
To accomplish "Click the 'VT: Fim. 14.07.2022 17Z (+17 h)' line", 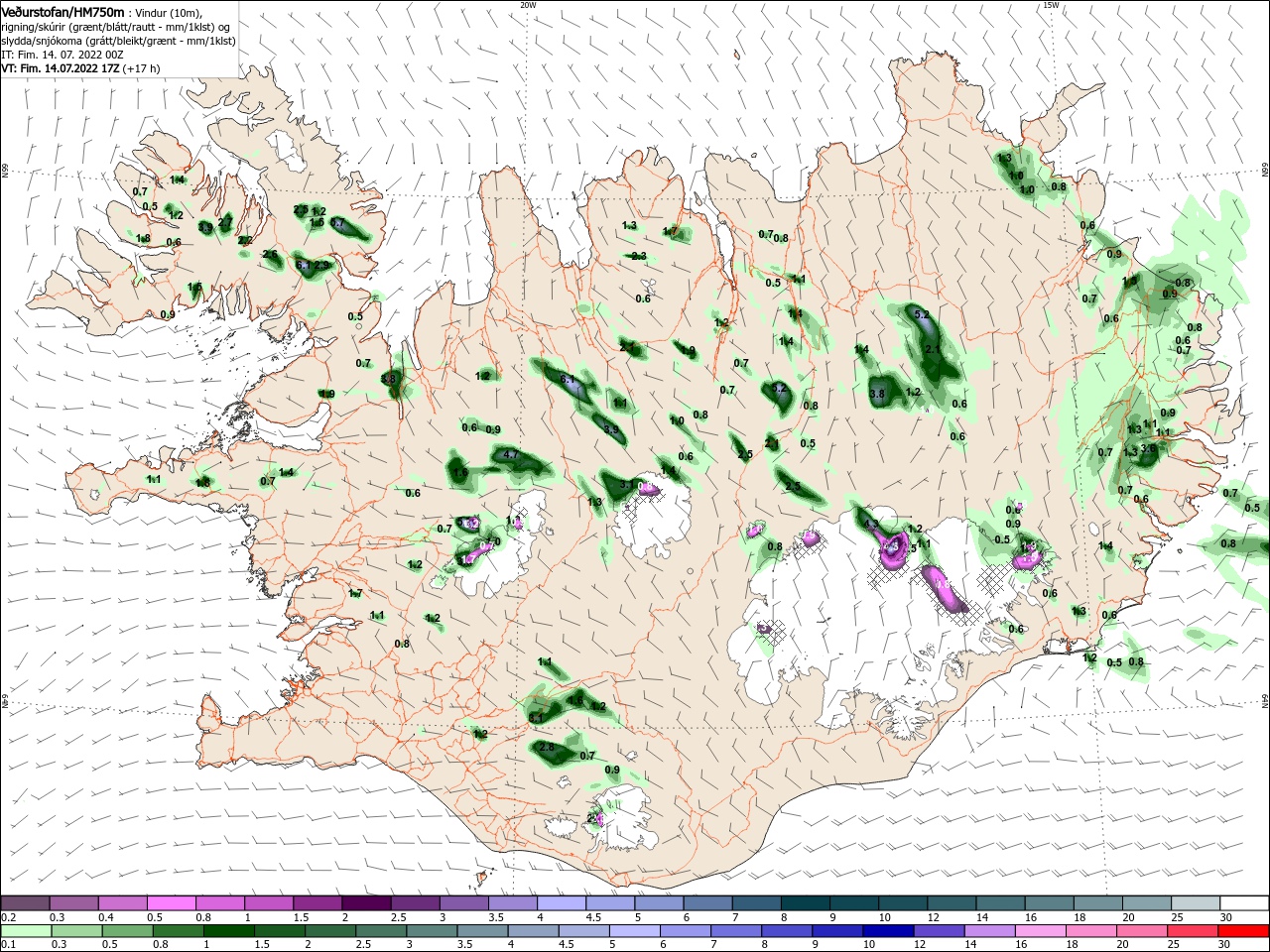I will 80,69.
